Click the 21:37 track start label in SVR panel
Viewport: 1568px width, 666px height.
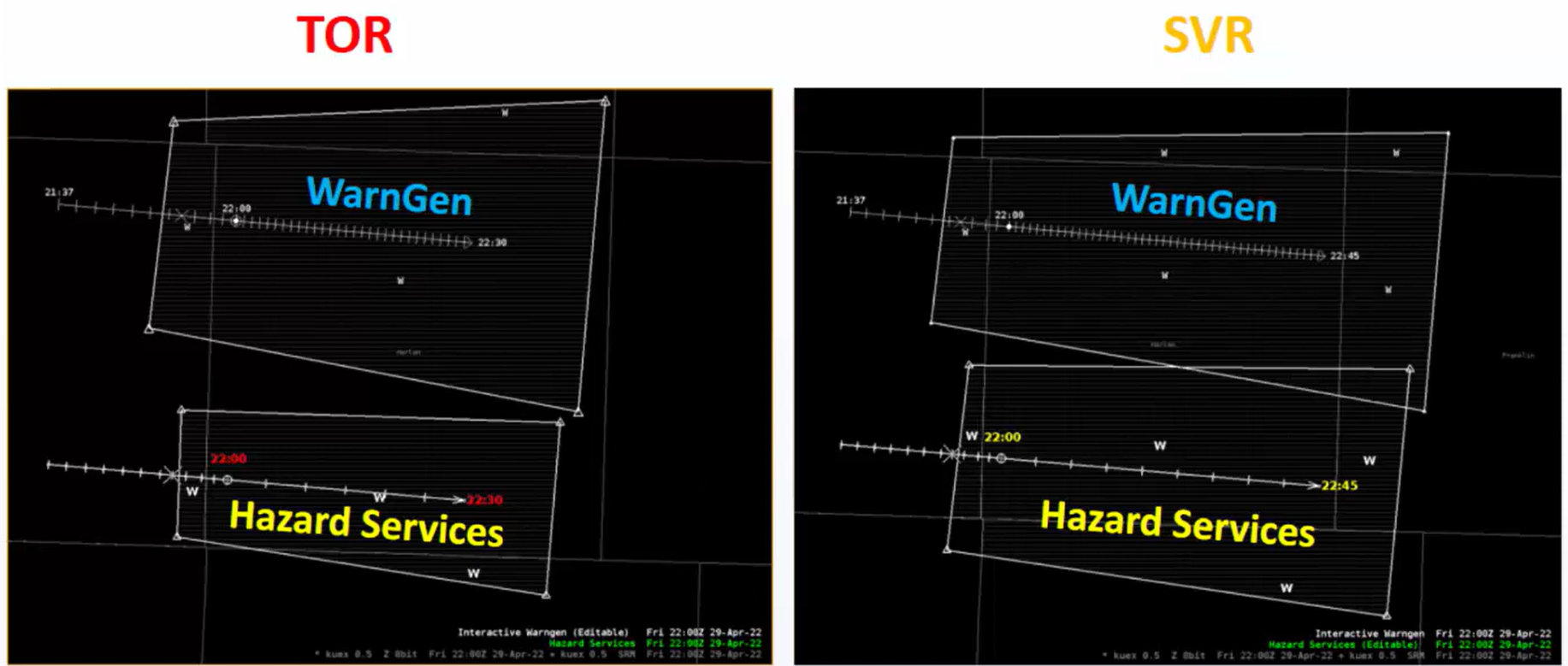[850, 200]
